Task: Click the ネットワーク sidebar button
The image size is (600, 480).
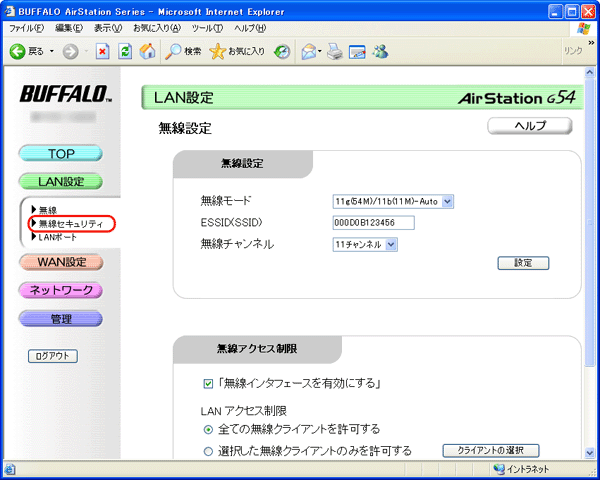Action: click(x=61, y=290)
